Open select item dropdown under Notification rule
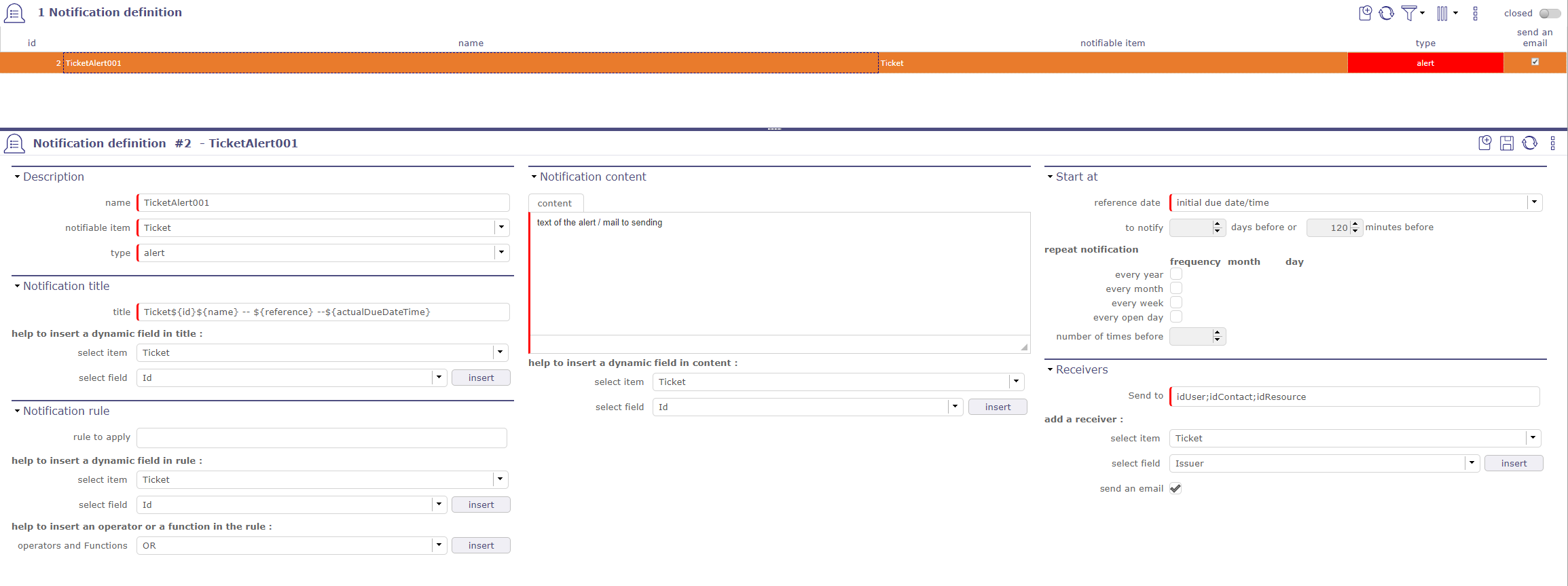Image resolution: width=1568 pixels, height=586 pixels. (500, 479)
